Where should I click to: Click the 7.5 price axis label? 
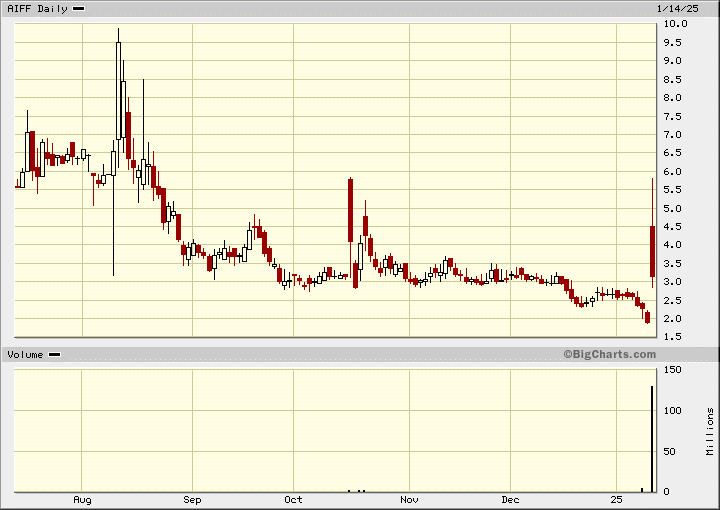point(672,117)
